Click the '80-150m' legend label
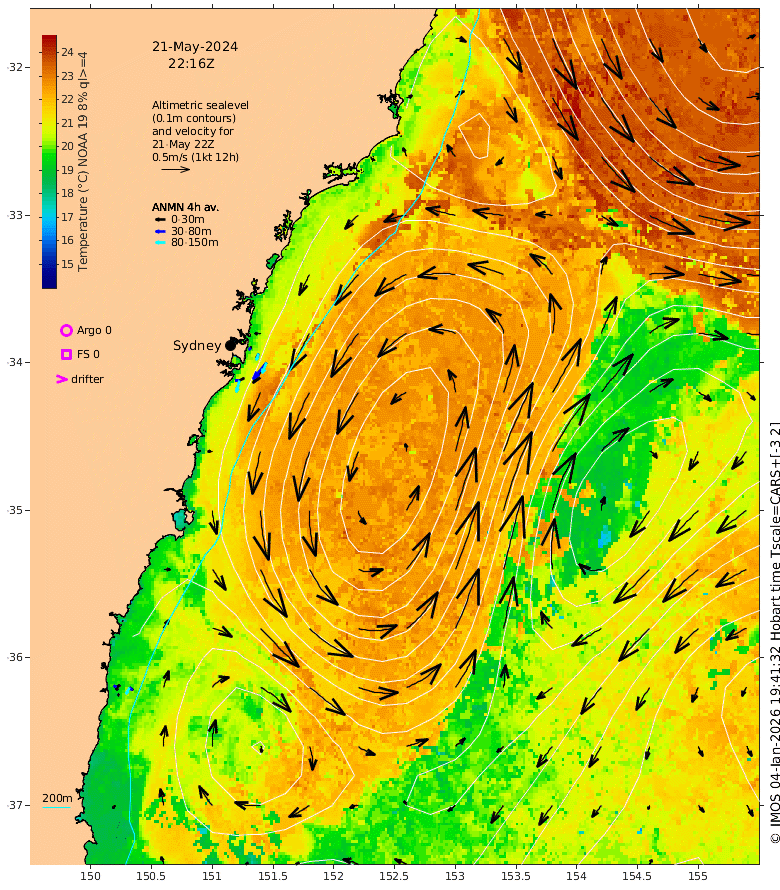This screenshot has height=890, width=780. [x=195, y=242]
